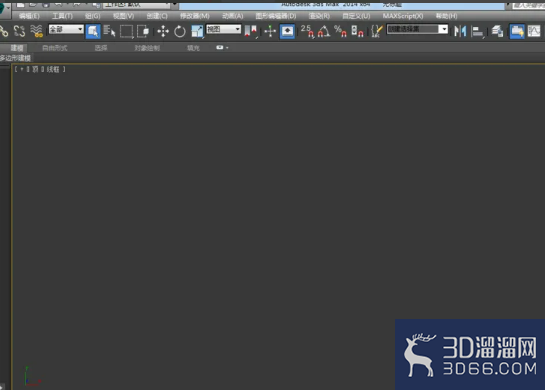The height and width of the screenshot is (390, 545).
Task: Click the Mirror tool icon
Action: click(460, 31)
